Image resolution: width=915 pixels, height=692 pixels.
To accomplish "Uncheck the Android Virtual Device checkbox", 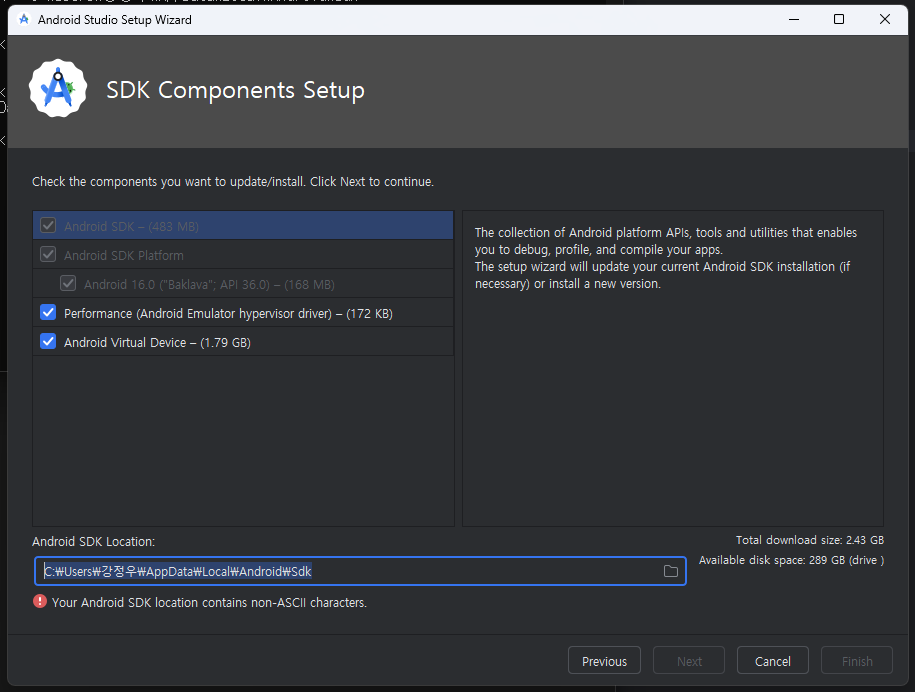I will click(x=48, y=341).
